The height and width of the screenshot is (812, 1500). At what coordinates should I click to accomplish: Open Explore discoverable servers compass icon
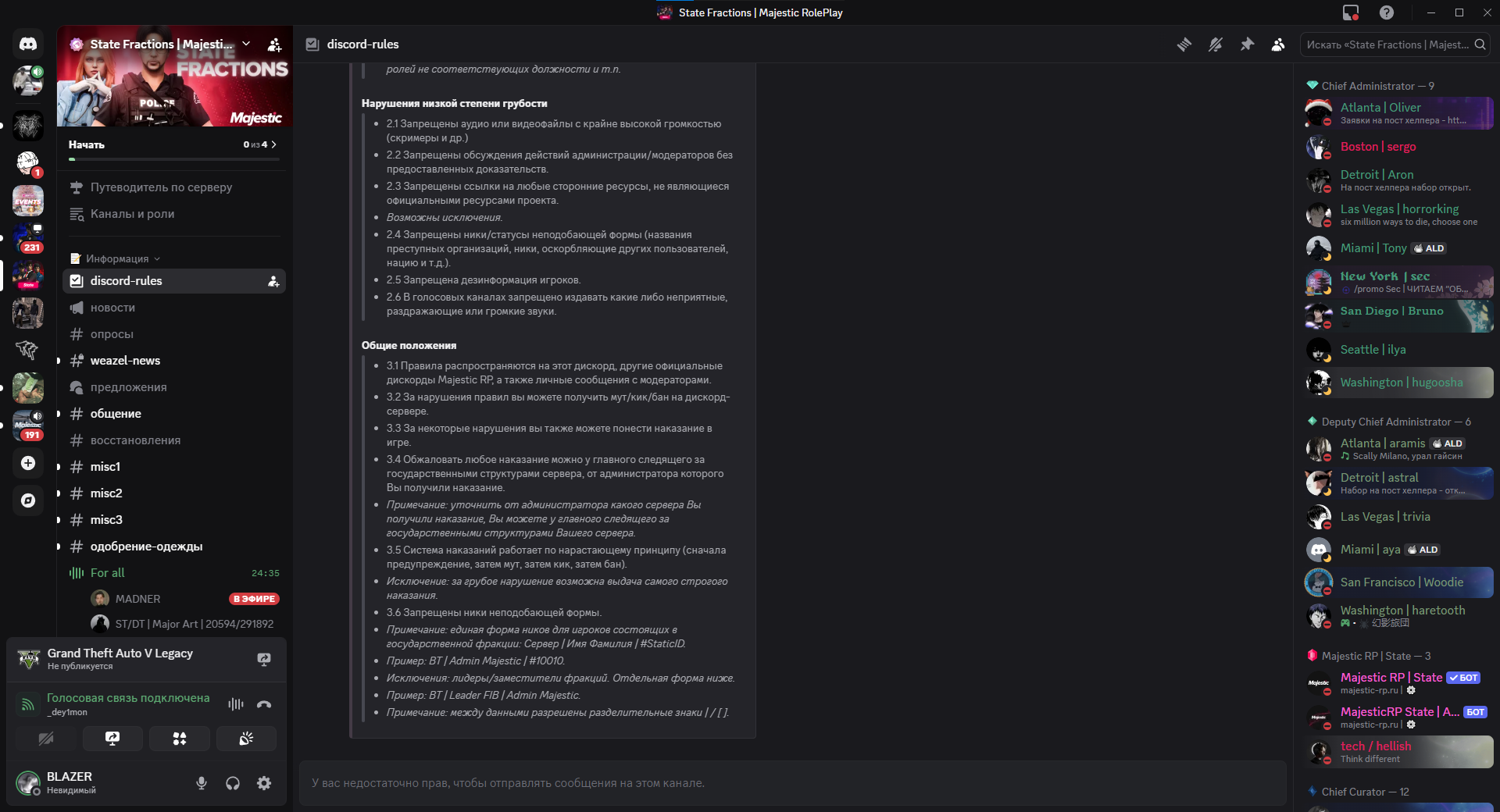point(28,500)
